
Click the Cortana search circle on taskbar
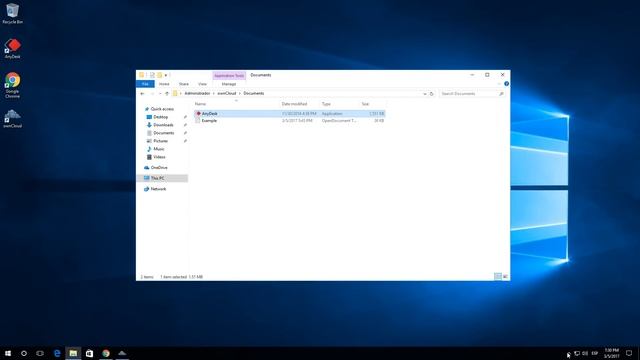point(24,353)
